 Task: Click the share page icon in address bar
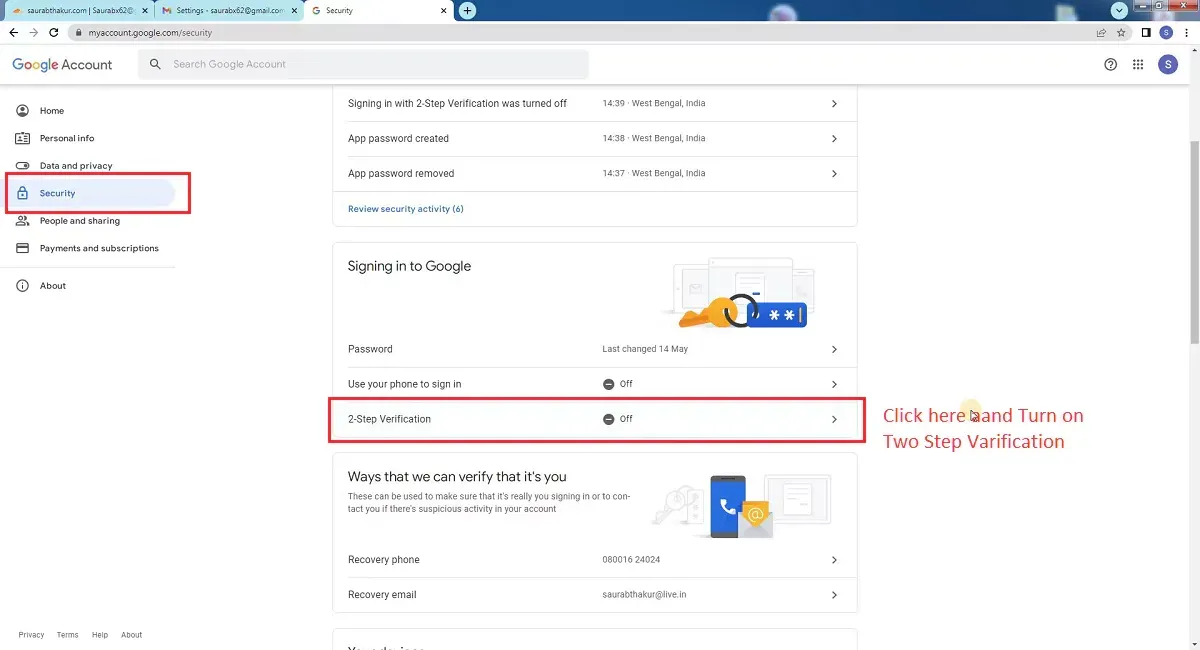click(1101, 32)
